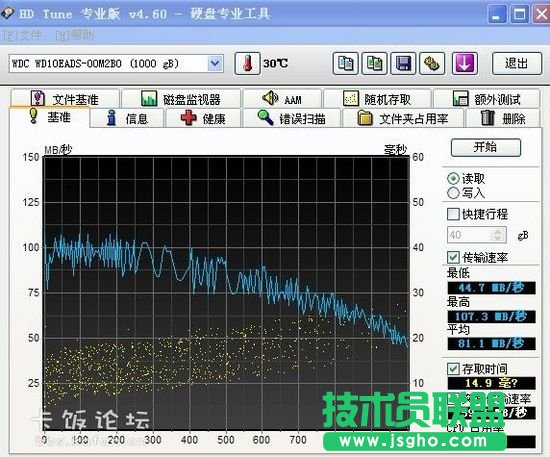This screenshot has height=457, width=550.
Task: Click the short stroke spinner arrows
Action: pyautogui.click(x=498, y=235)
